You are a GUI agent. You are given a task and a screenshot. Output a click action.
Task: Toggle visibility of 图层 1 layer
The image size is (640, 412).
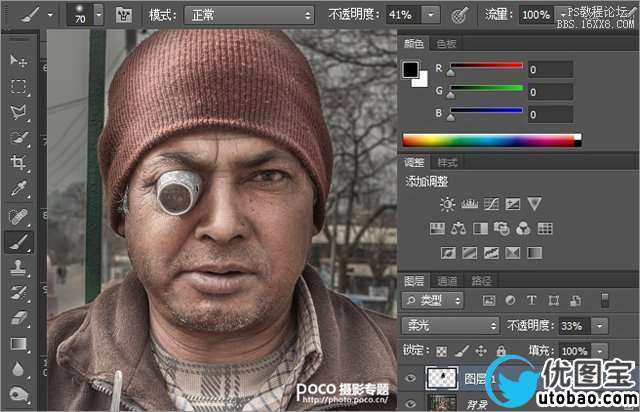(410, 377)
